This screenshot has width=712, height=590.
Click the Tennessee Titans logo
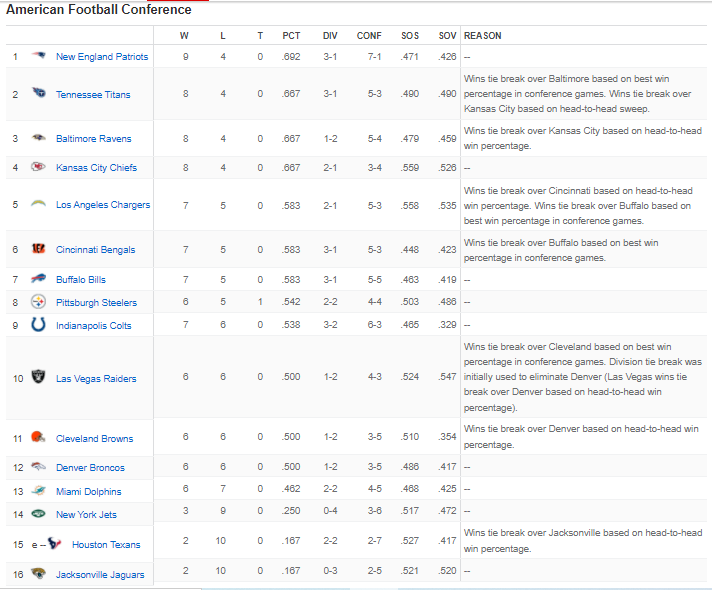pyautogui.click(x=39, y=93)
